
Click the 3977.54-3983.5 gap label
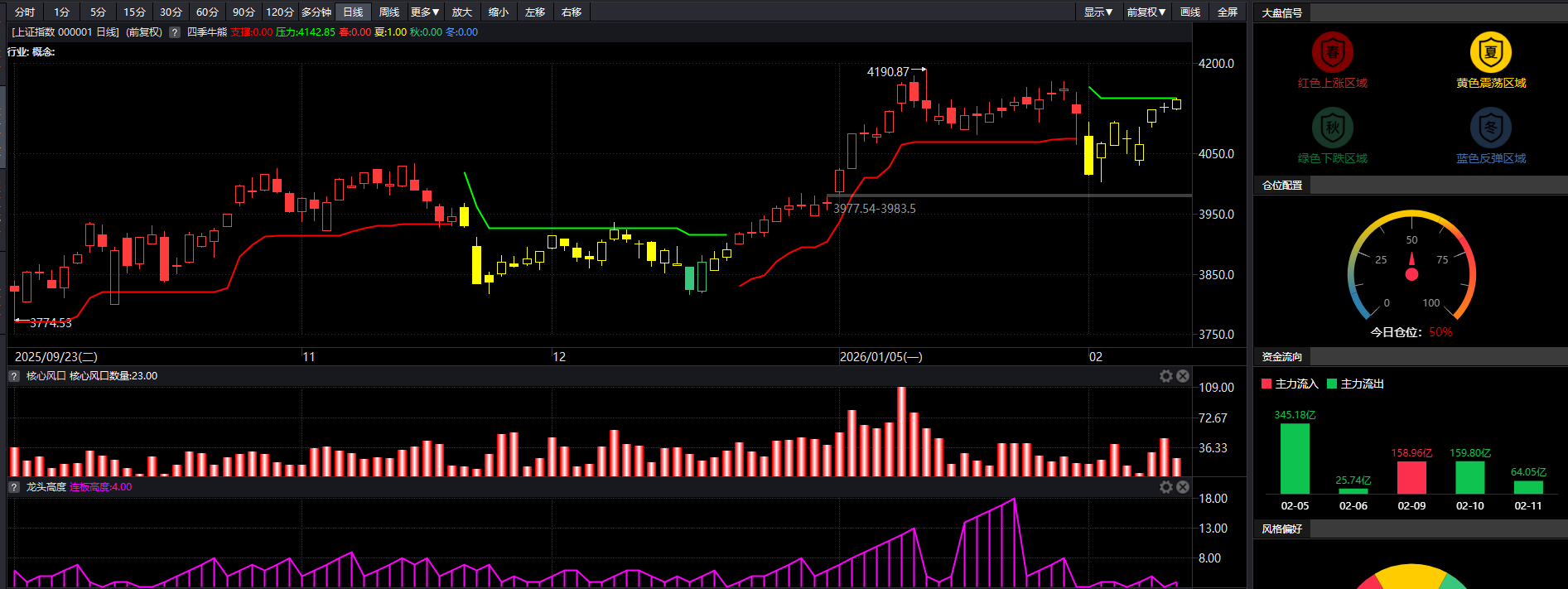(875, 209)
